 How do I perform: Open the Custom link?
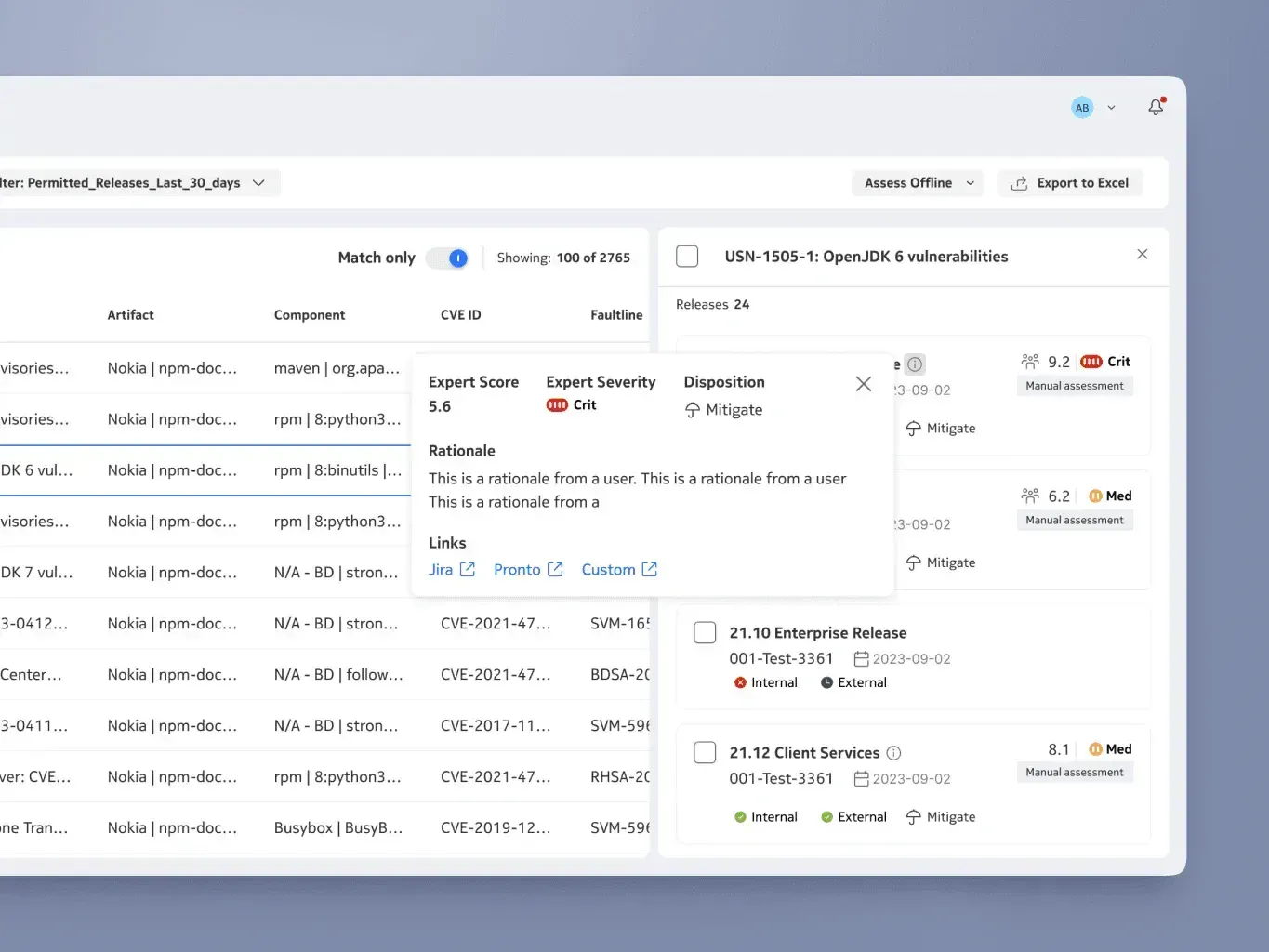point(608,570)
